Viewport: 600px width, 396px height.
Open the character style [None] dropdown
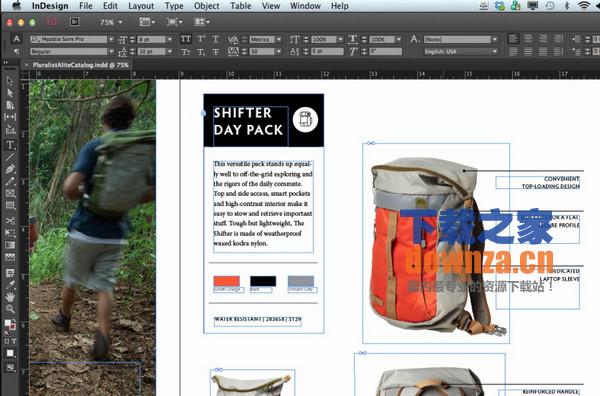click(x=494, y=39)
